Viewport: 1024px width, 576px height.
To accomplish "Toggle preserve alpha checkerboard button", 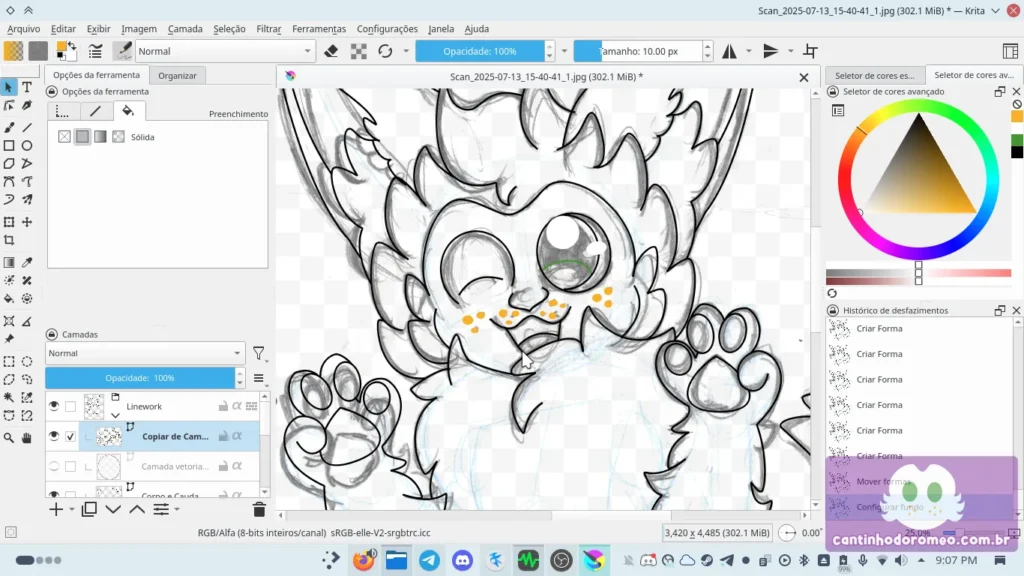I will tap(359, 51).
